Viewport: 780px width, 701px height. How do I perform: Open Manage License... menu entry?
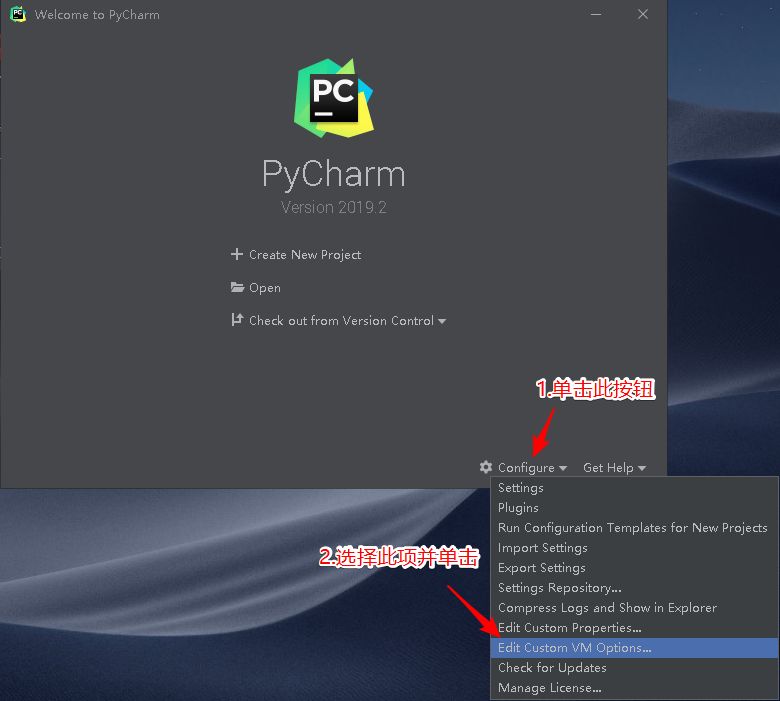tap(634, 688)
